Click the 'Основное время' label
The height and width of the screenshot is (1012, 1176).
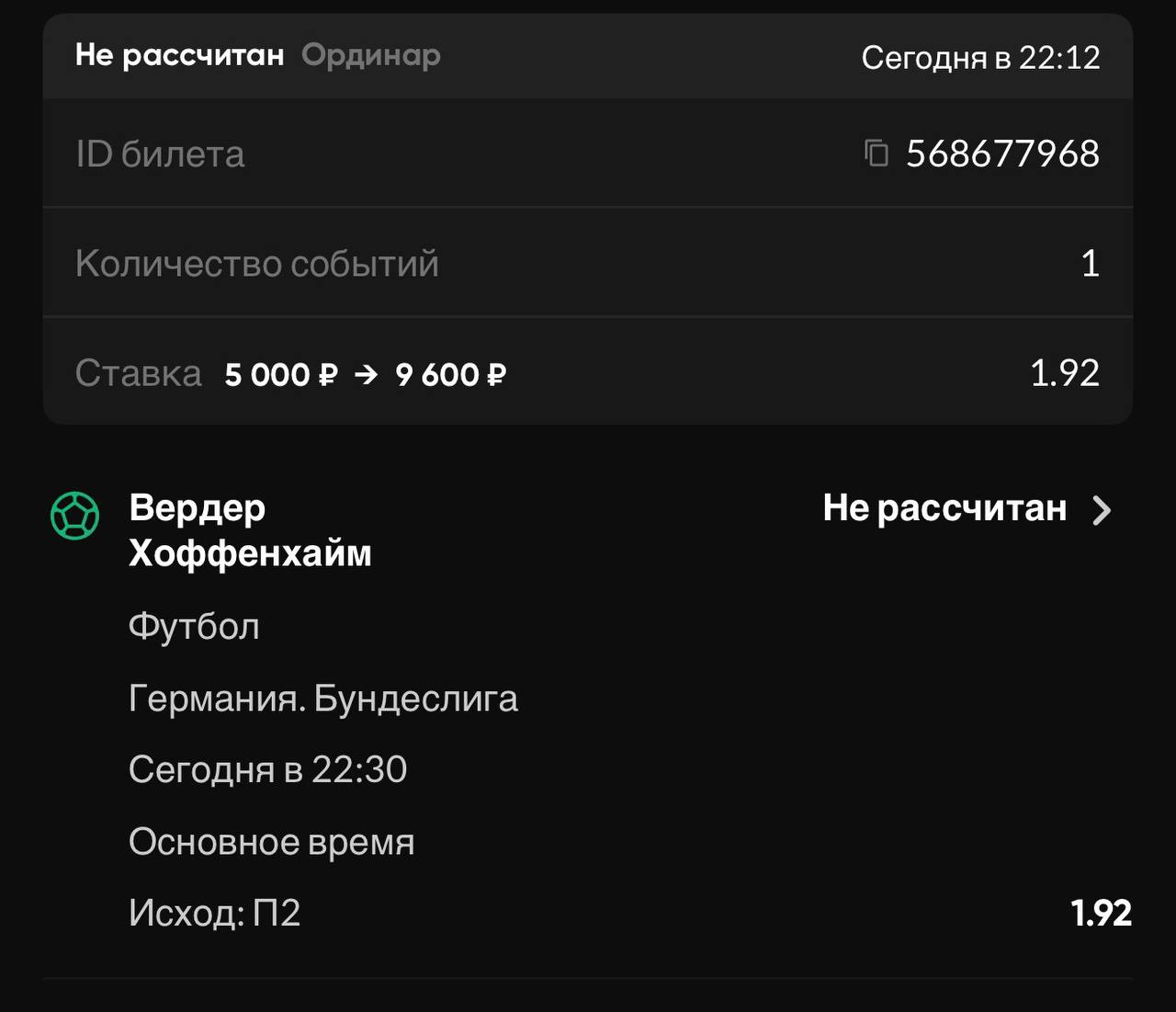tap(271, 842)
